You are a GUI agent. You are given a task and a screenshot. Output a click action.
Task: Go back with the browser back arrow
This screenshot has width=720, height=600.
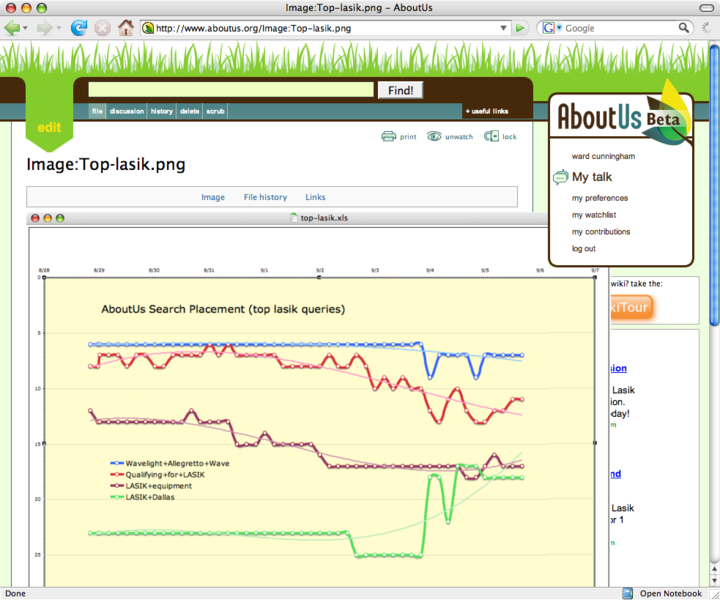pyautogui.click(x=12, y=28)
